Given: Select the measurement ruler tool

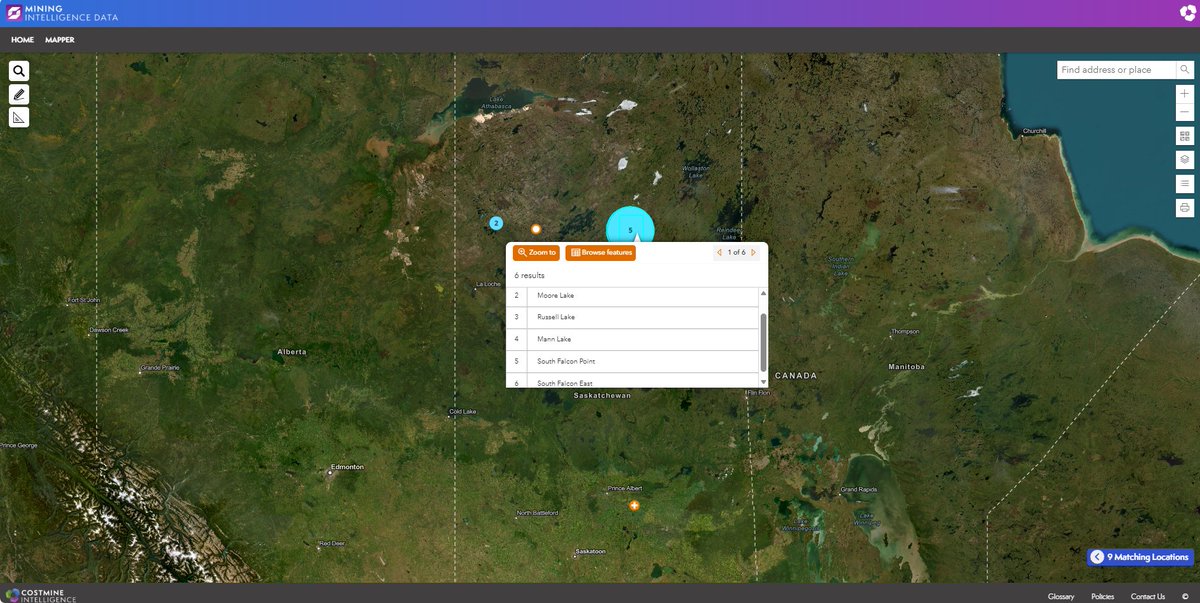Looking at the screenshot, I should point(19,117).
